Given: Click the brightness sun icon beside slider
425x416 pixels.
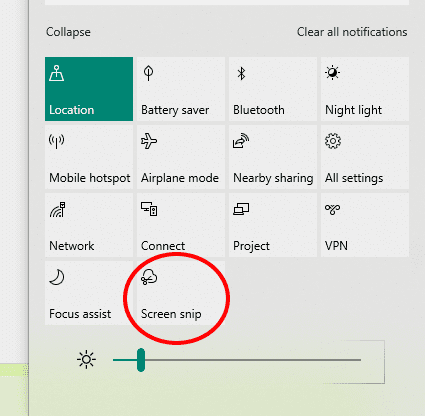Looking at the screenshot, I should tap(86, 360).
